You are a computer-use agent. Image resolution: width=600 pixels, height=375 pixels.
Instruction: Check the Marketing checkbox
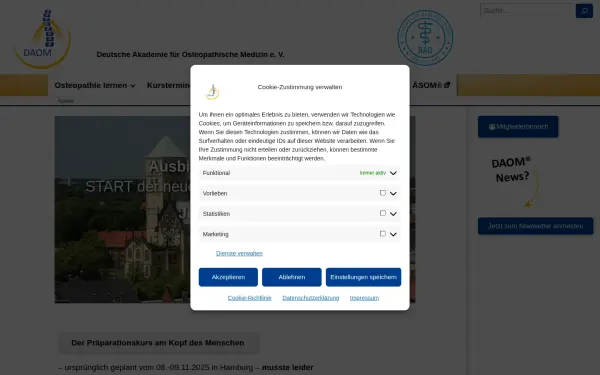[383, 233]
